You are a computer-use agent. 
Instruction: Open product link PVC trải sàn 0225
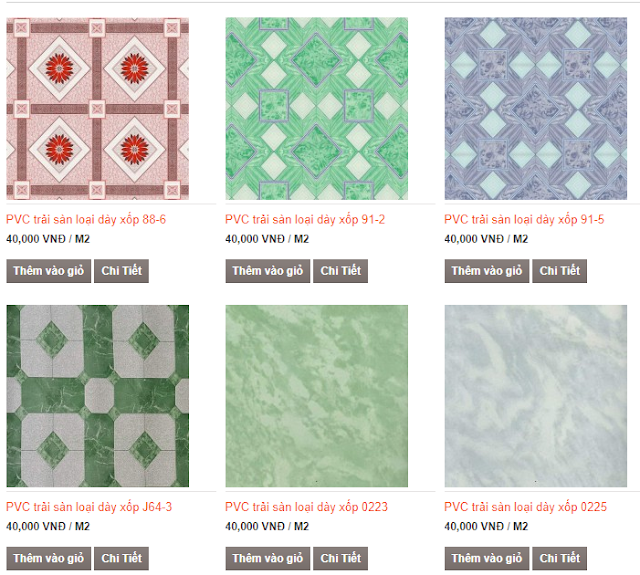[526, 507]
